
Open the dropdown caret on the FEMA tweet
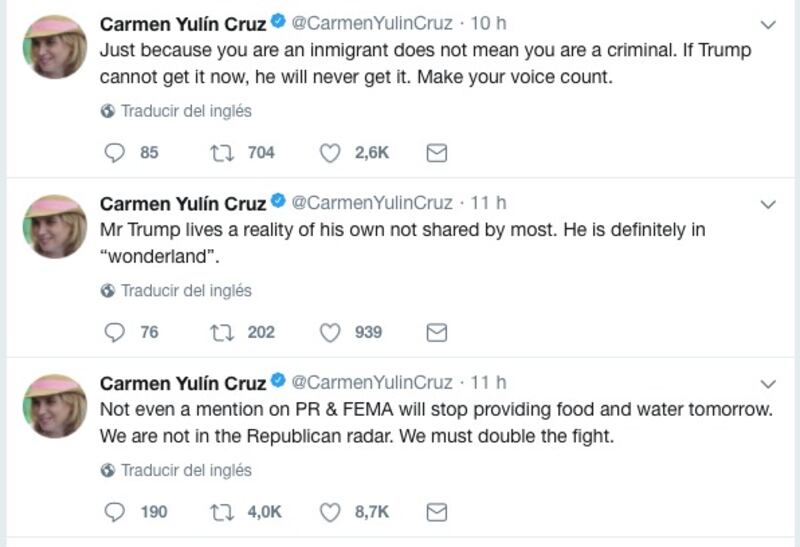(x=768, y=384)
